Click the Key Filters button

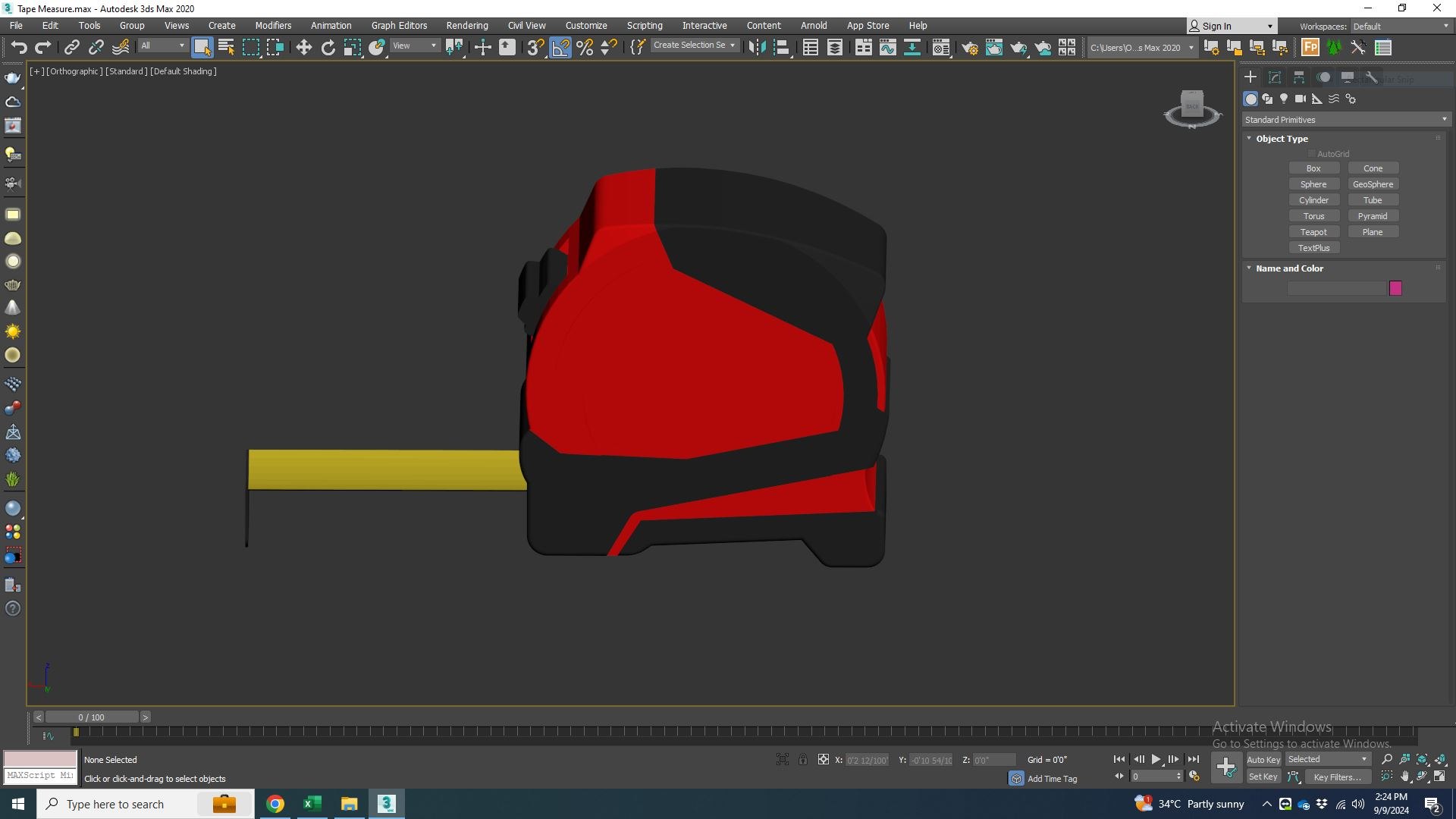click(1338, 777)
